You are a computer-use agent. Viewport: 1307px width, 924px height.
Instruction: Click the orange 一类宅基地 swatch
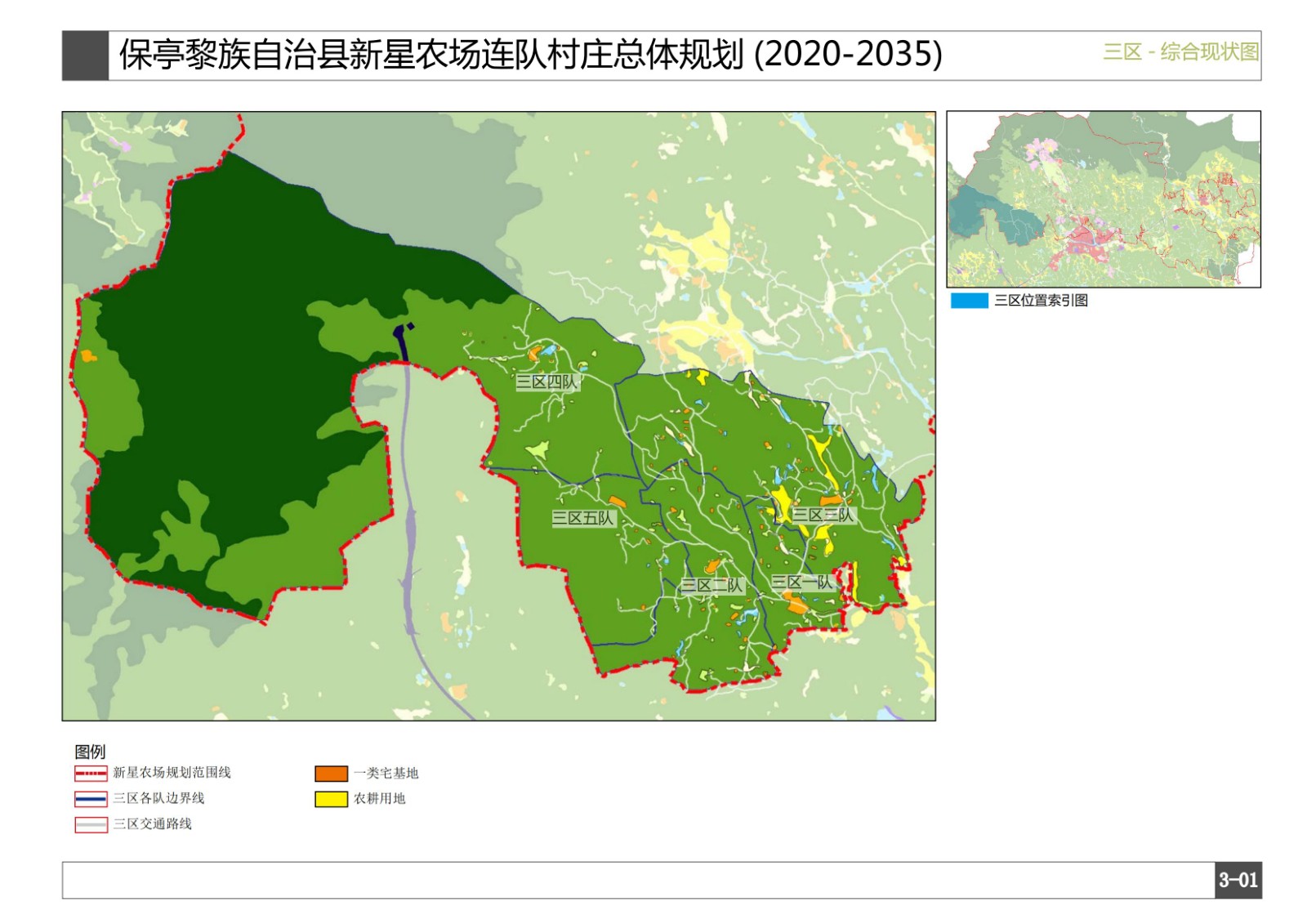332,774
